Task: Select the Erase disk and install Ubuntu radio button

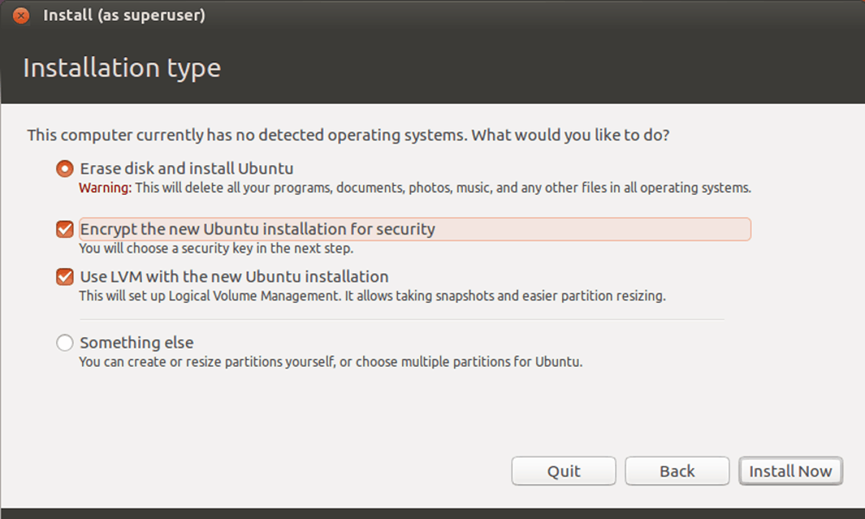Action: pyautogui.click(x=65, y=169)
